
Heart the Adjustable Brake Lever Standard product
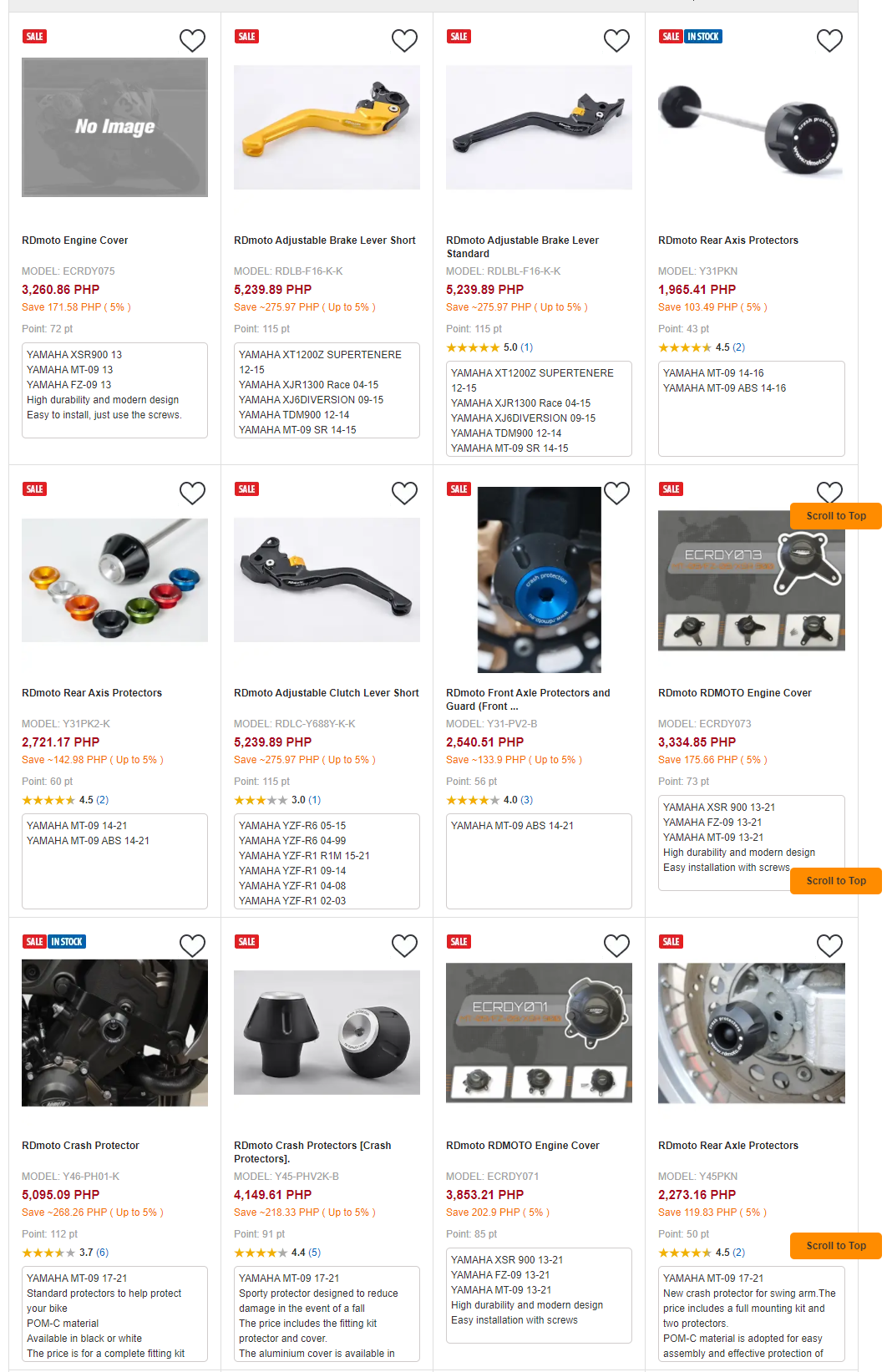[x=616, y=40]
